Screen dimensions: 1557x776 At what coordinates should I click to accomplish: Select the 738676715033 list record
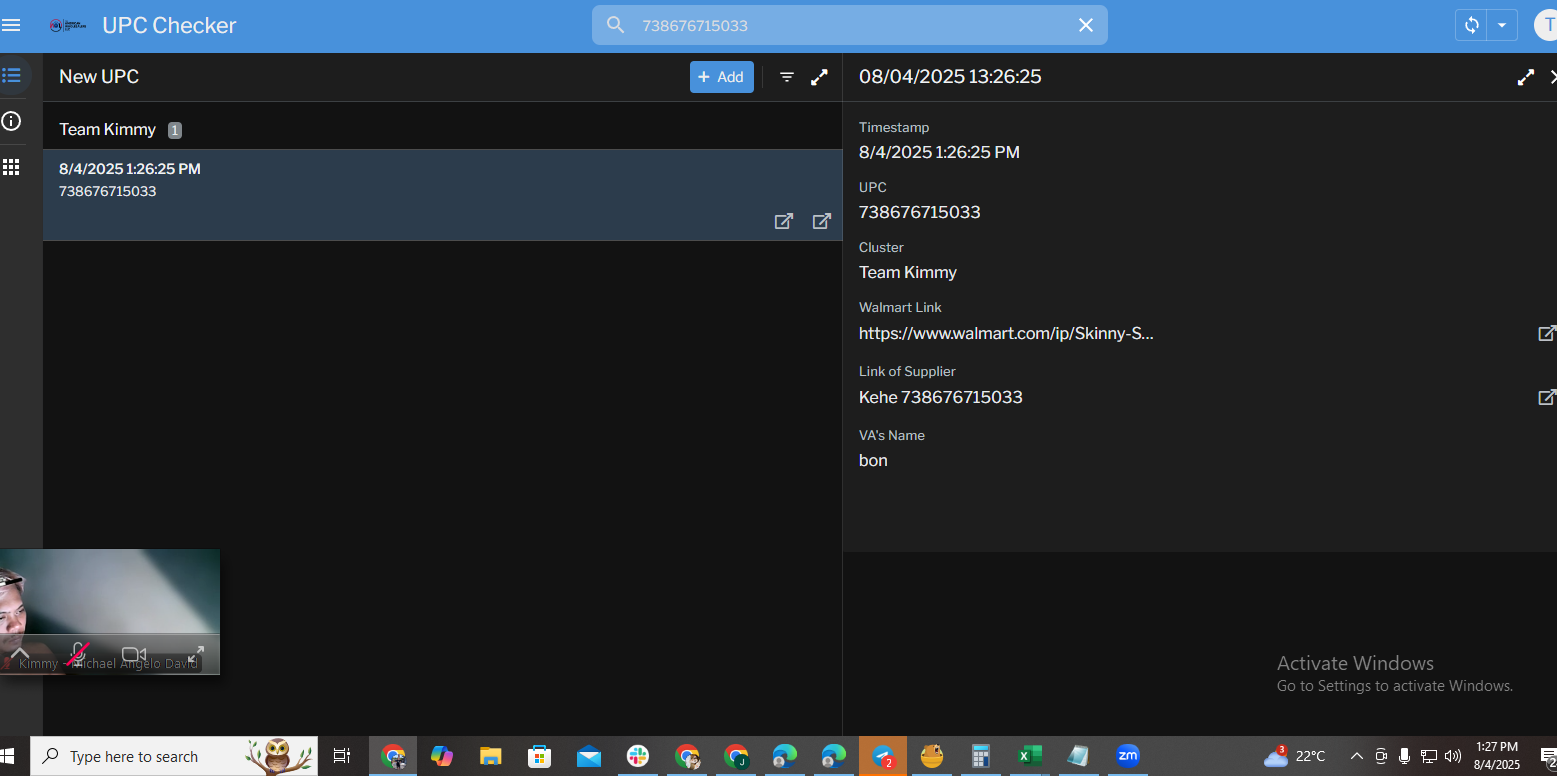(x=400, y=180)
